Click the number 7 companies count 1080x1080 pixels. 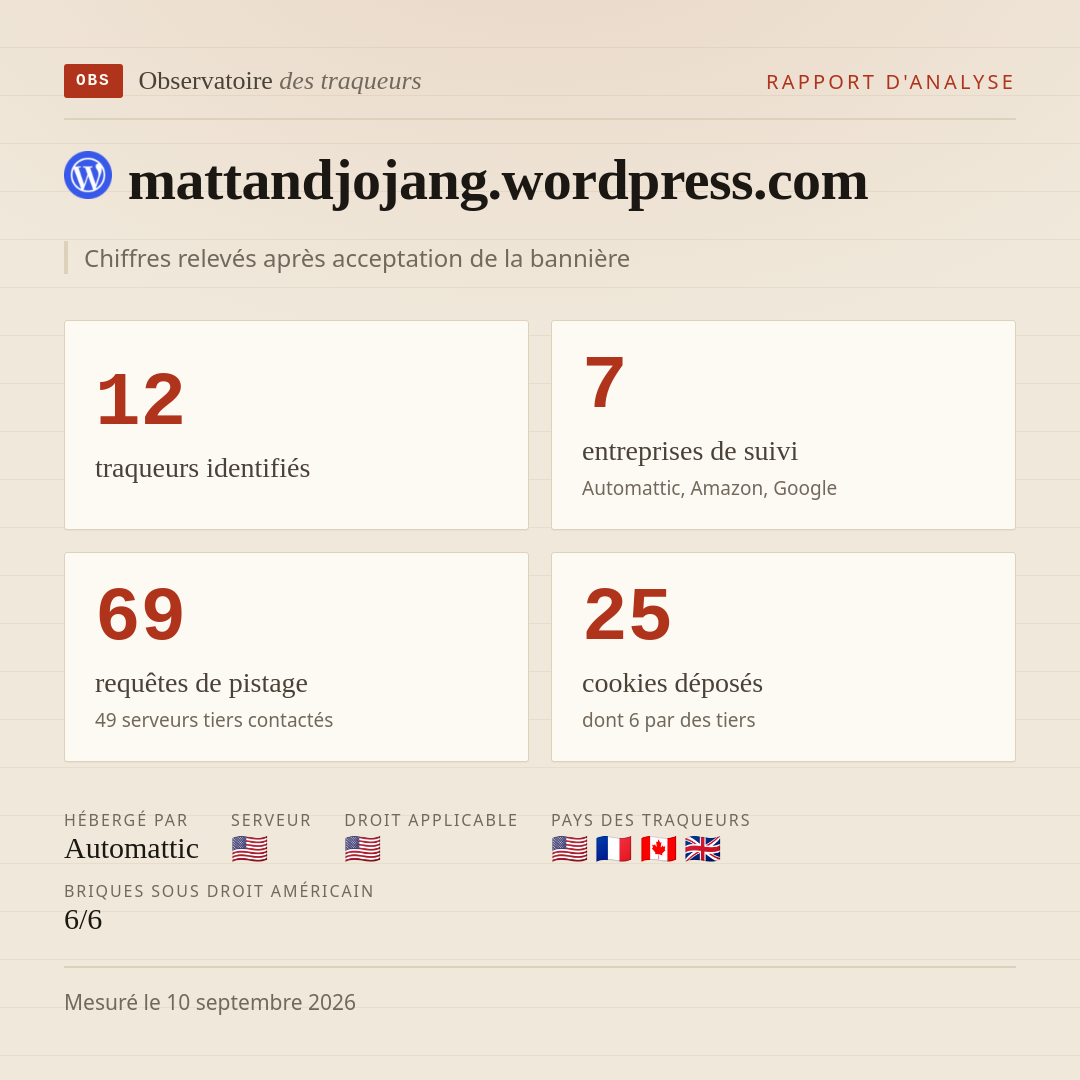(x=604, y=383)
